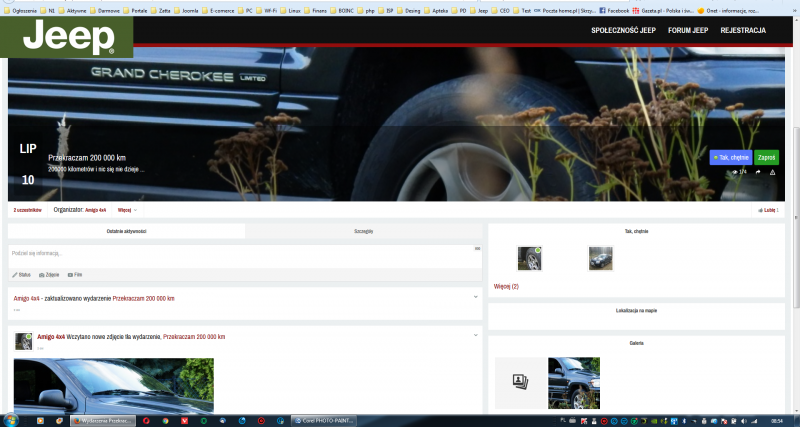The height and width of the screenshot is (427, 800).
Task: Open Firefox taskbar window Wydarzenie Przekrac...
Action: coord(104,421)
